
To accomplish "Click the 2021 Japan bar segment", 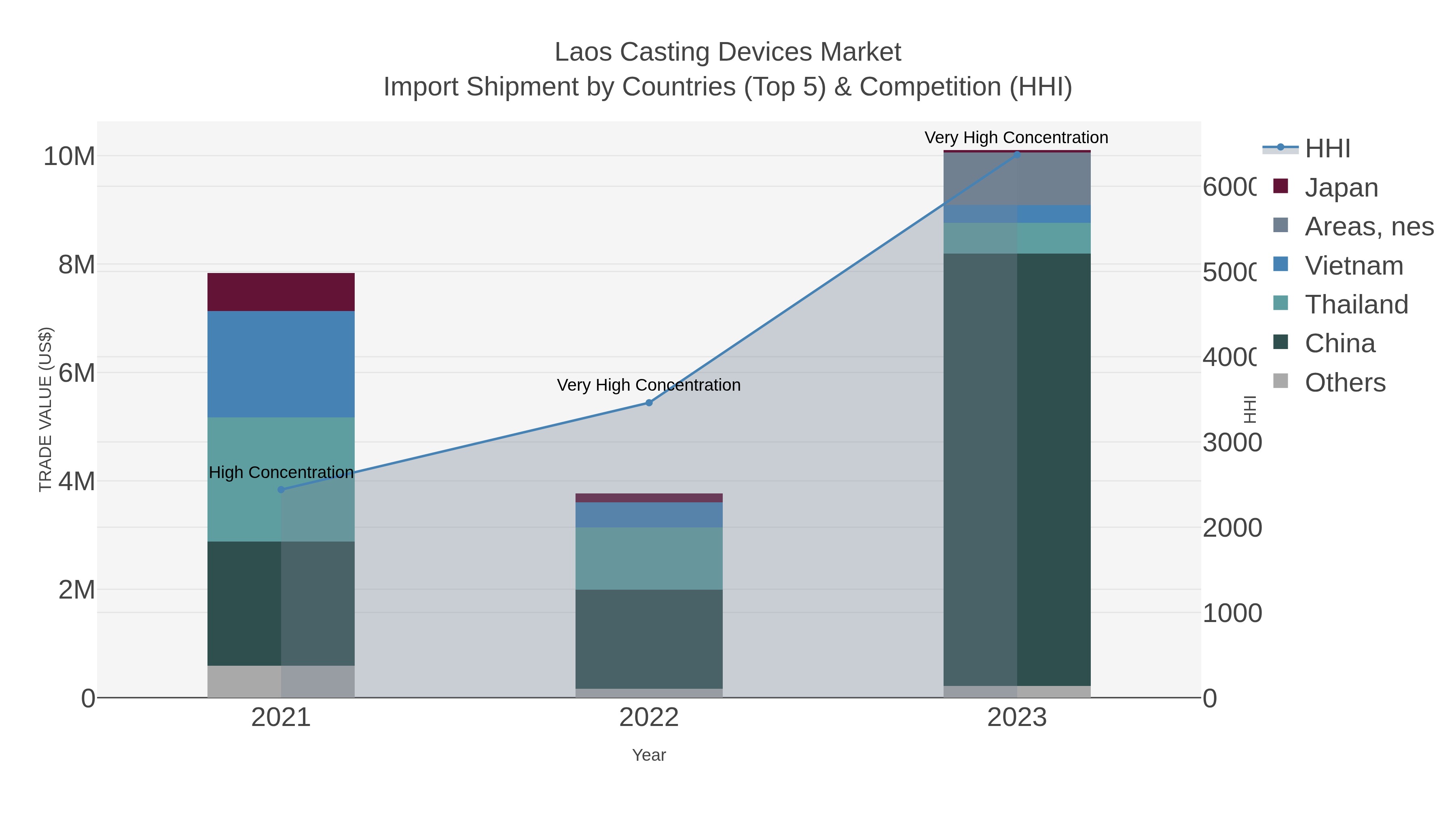I will [281, 292].
